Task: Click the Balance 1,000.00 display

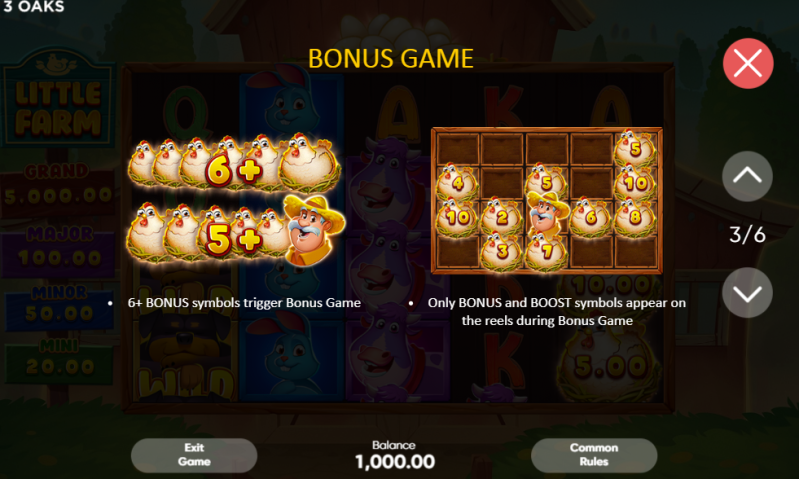Action: 394,455
